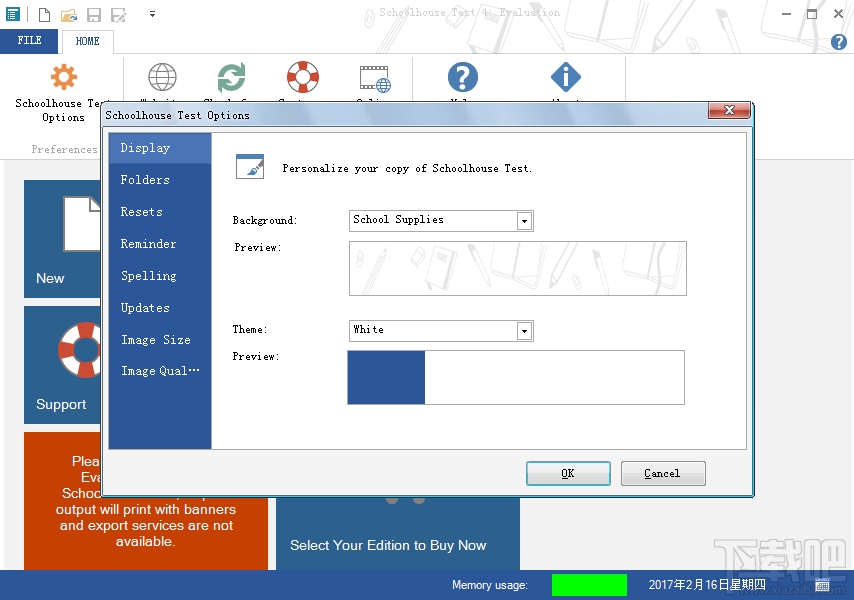The width and height of the screenshot is (854, 600).
Task: Click the Theme: label in dialog
Action: click(249, 329)
